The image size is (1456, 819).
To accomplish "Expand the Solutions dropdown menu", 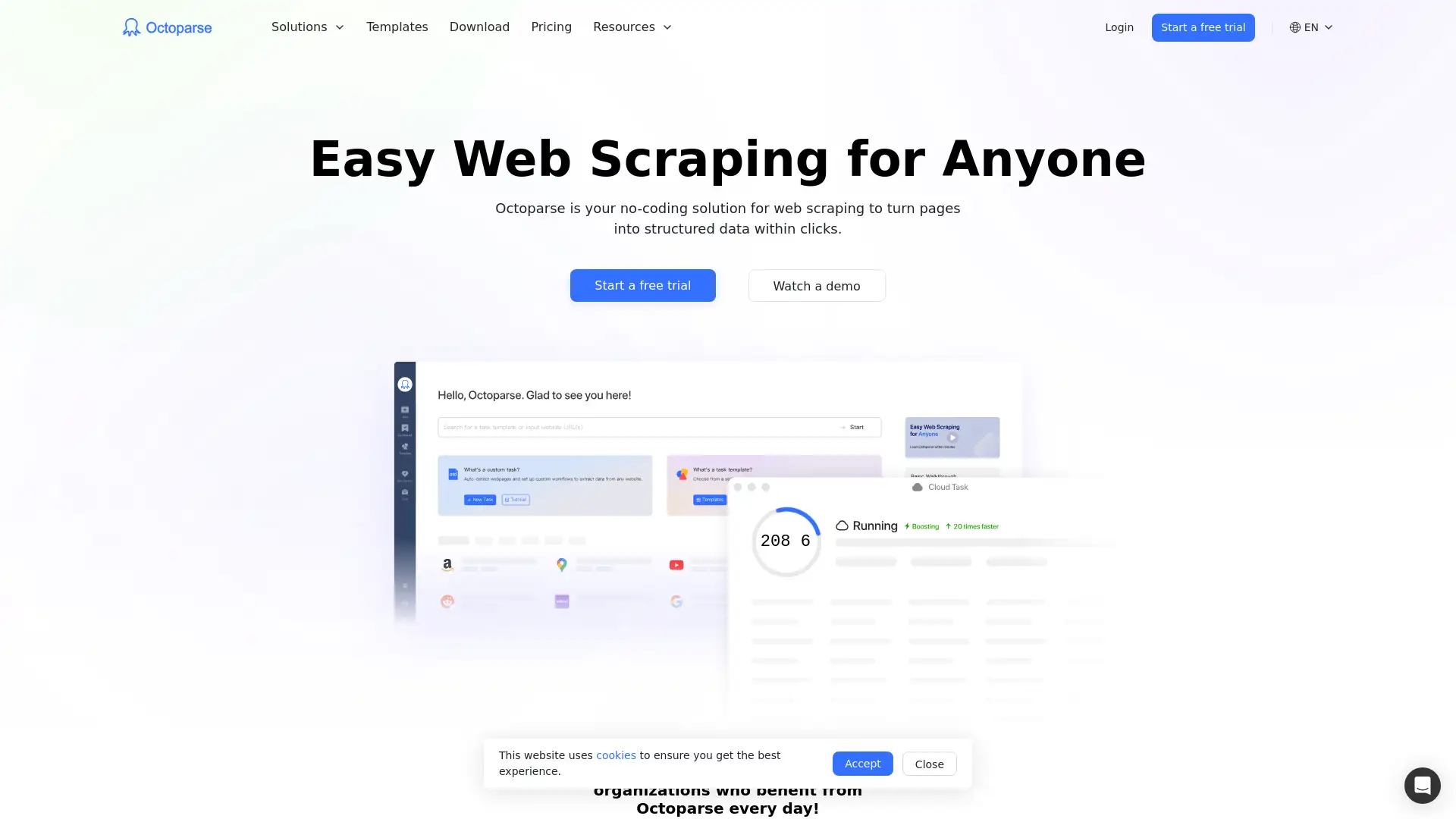I will 307,27.
